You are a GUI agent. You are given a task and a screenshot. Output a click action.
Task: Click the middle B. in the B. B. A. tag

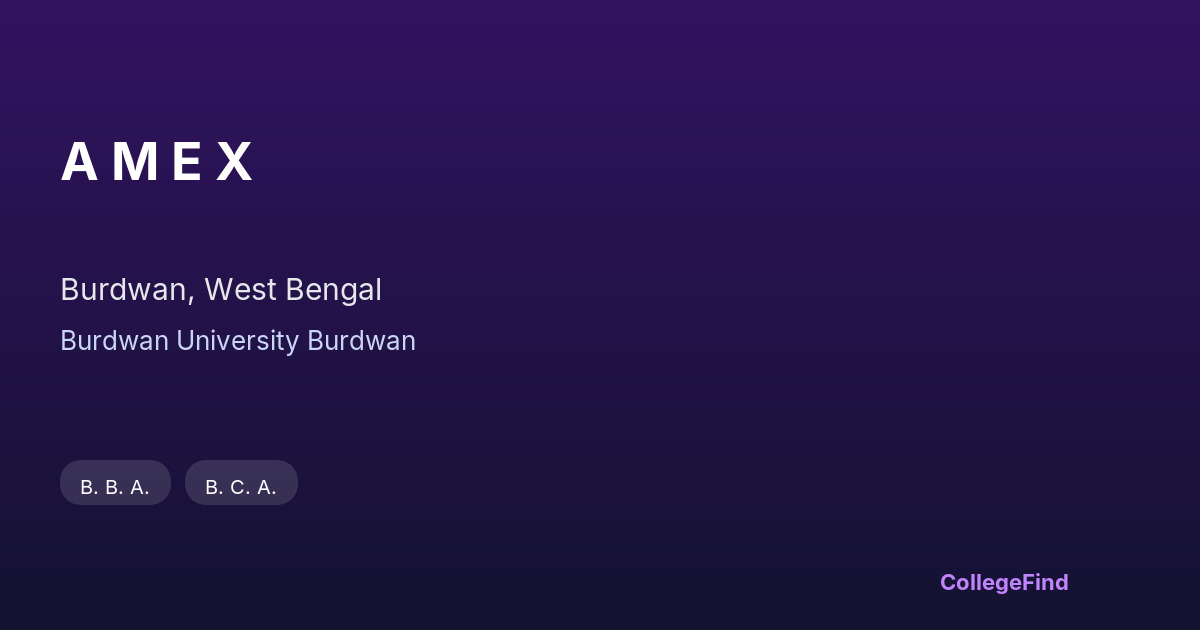(113, 487)
